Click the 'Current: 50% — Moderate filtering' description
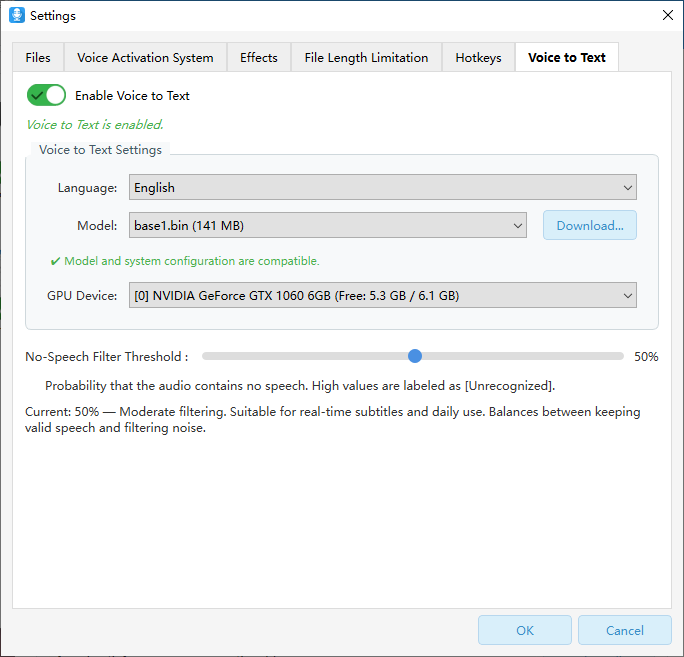The height and width of the screenshot is (657, 684). (x=332, y=420)
